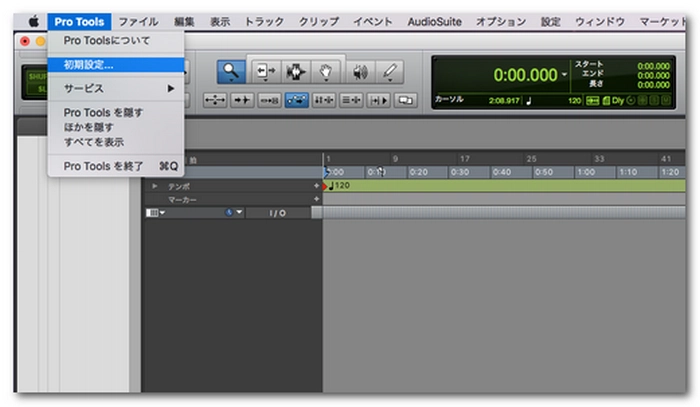Toggle the highlighted blue edit-option button

point(296,100)
